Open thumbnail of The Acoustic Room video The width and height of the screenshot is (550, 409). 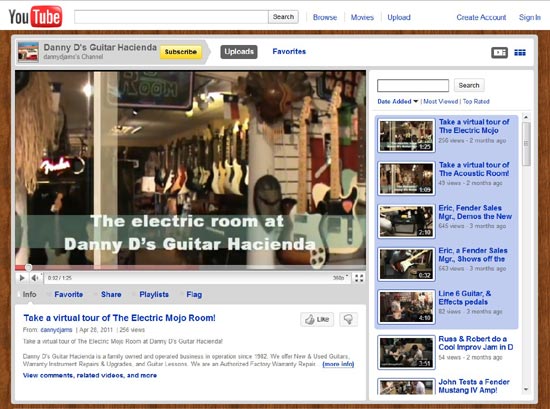click(x=406, y=178)
